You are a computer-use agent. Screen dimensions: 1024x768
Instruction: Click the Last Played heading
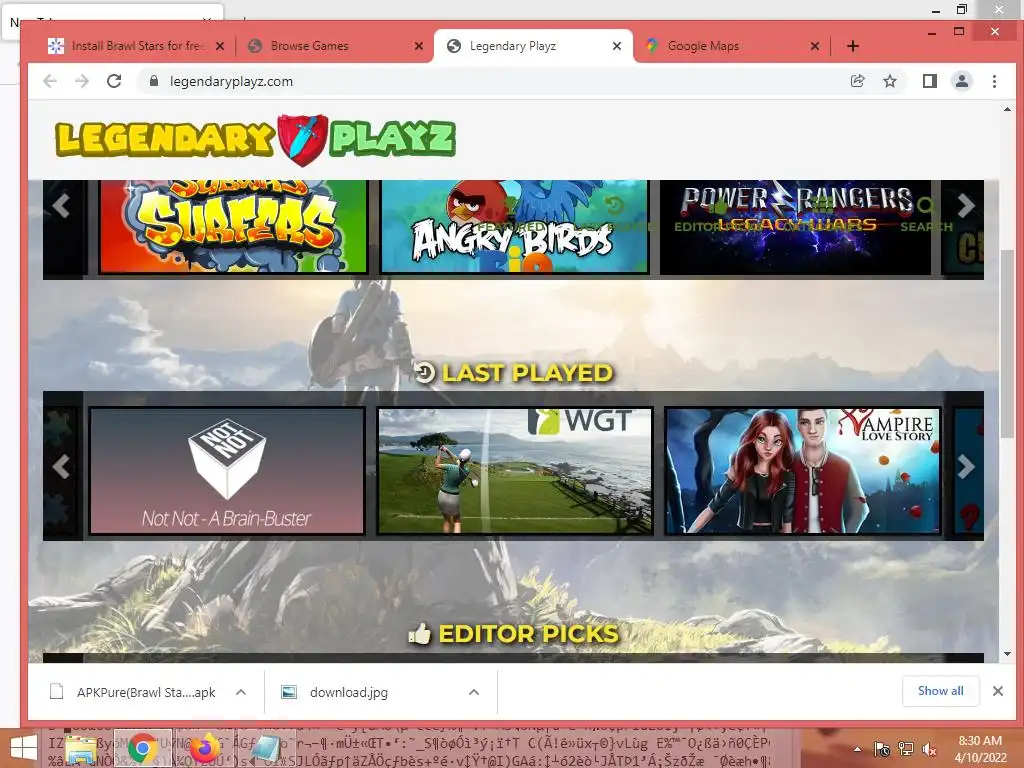[x=527, y=373]
